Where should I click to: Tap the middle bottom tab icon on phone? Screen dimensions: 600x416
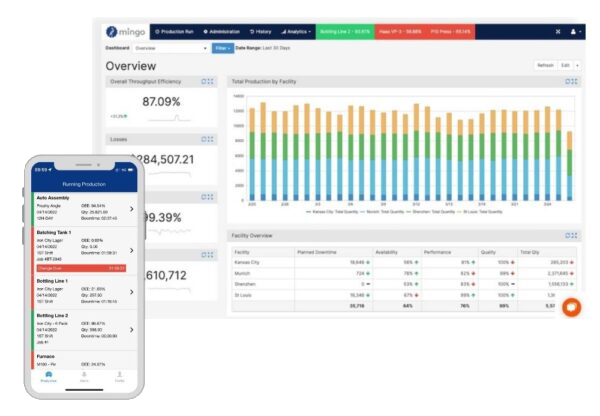pyautogui.click(x=84, y=377)
